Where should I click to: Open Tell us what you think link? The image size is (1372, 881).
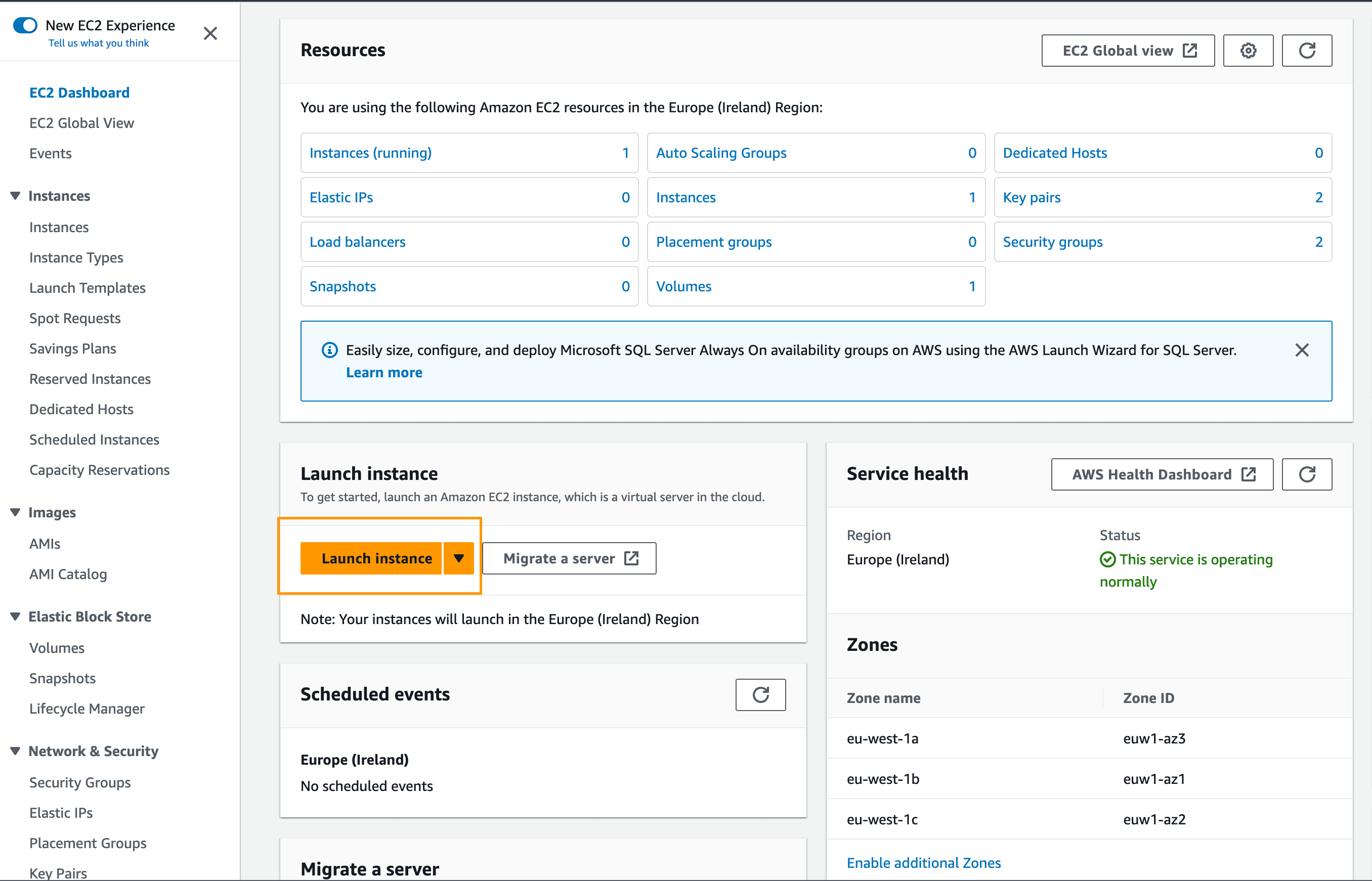[x=99, y=43]
